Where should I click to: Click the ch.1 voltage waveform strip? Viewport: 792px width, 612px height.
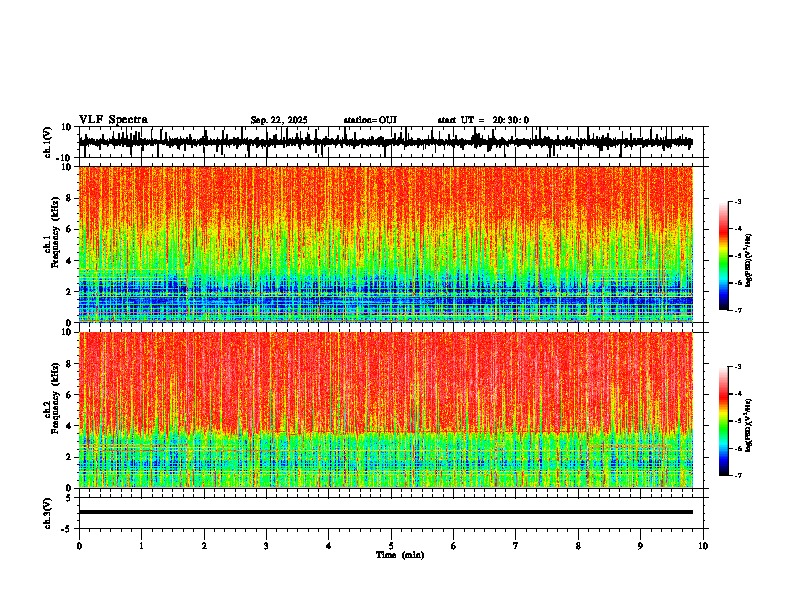click(386, 142)
